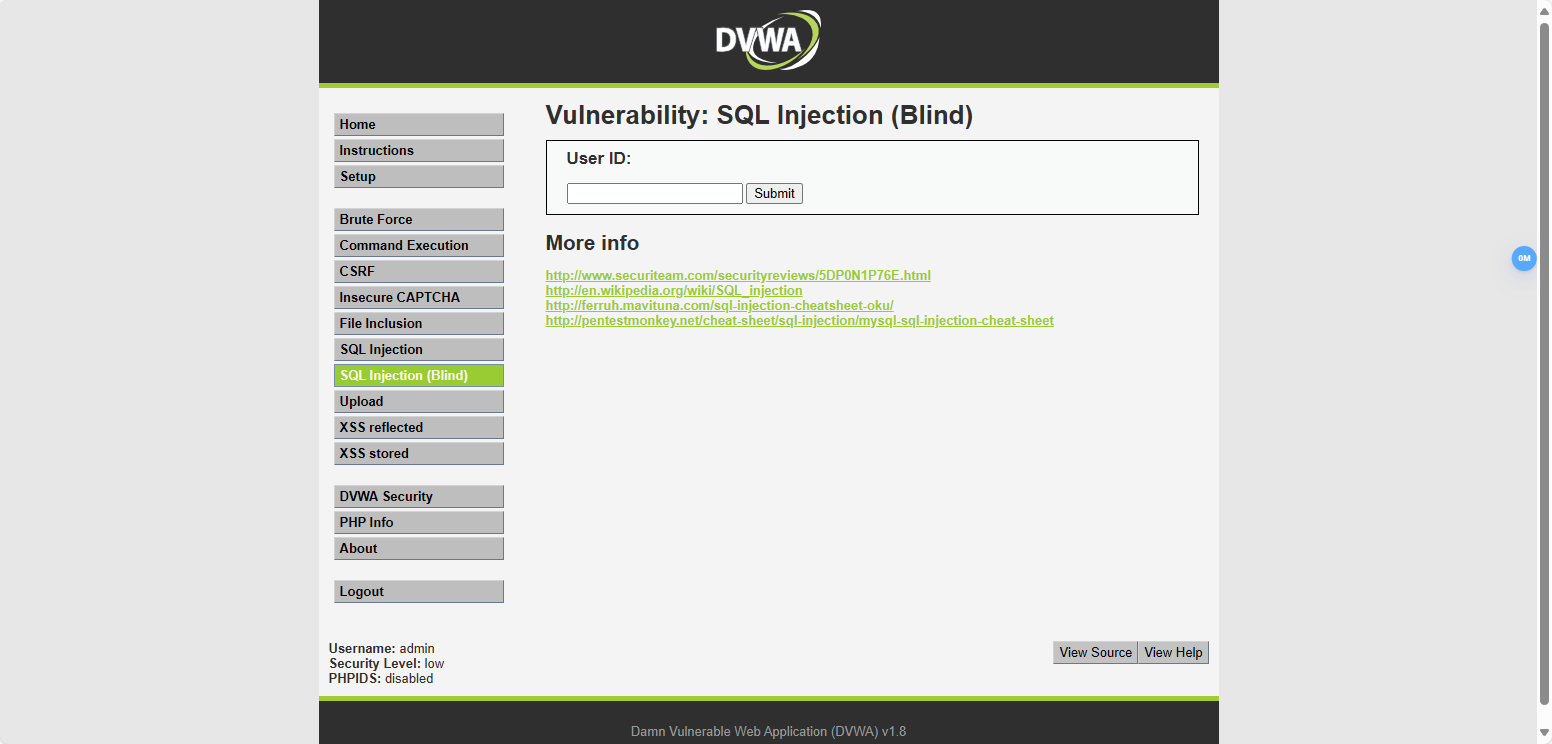The width and height of the screenshot is (1552, 744).
Task: Open the View Help button
Action: pos(1173,653)
